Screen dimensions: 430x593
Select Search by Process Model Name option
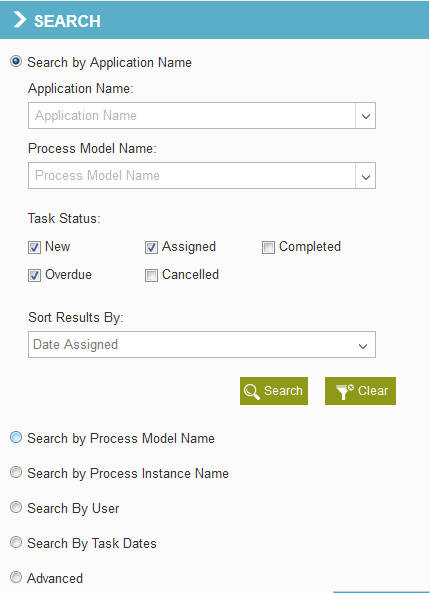click(x=16, y=438)
